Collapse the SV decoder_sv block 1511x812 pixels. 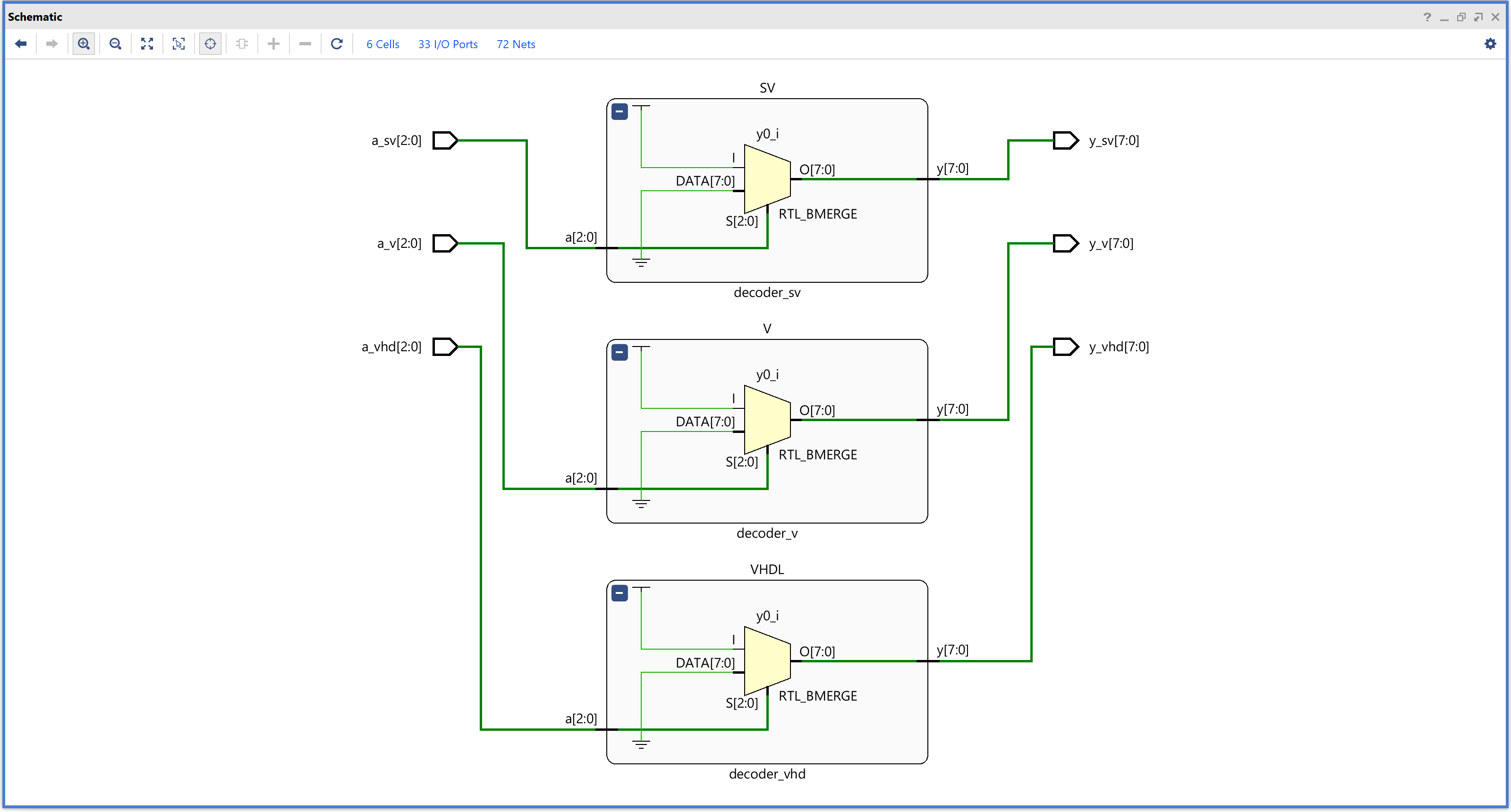tap(620, 111)
